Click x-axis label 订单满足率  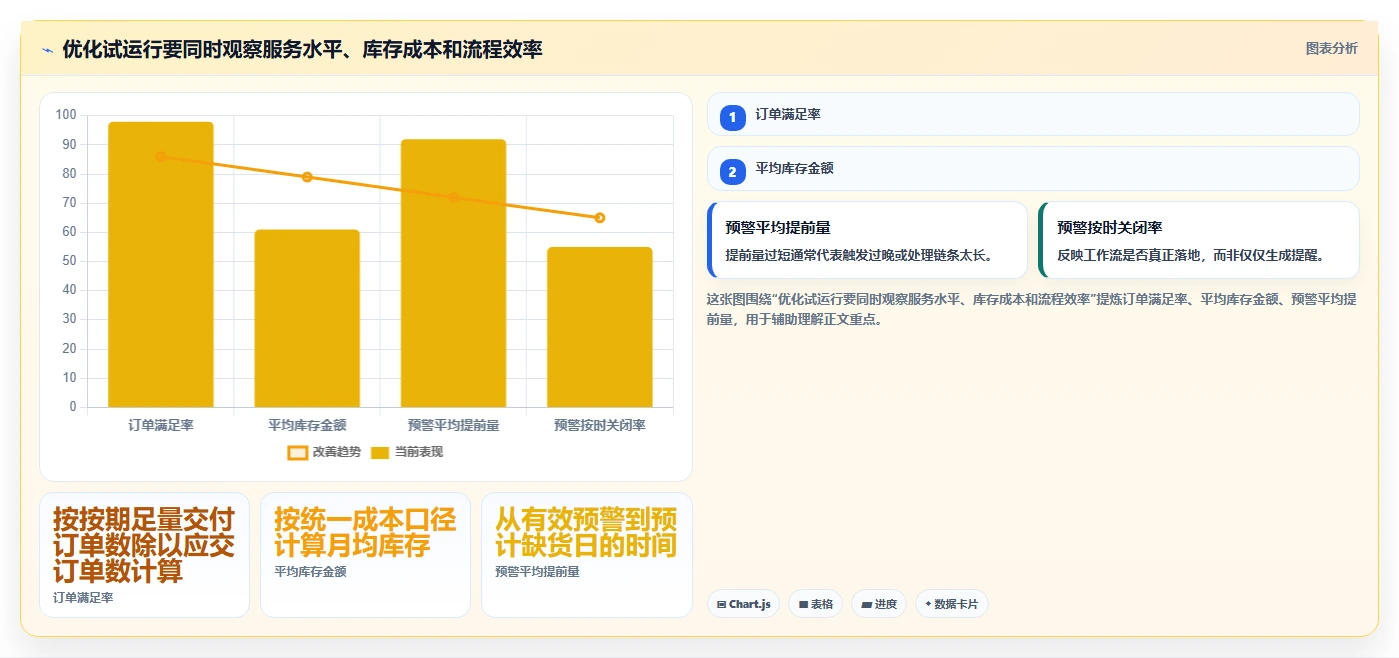tap(161, 425)
